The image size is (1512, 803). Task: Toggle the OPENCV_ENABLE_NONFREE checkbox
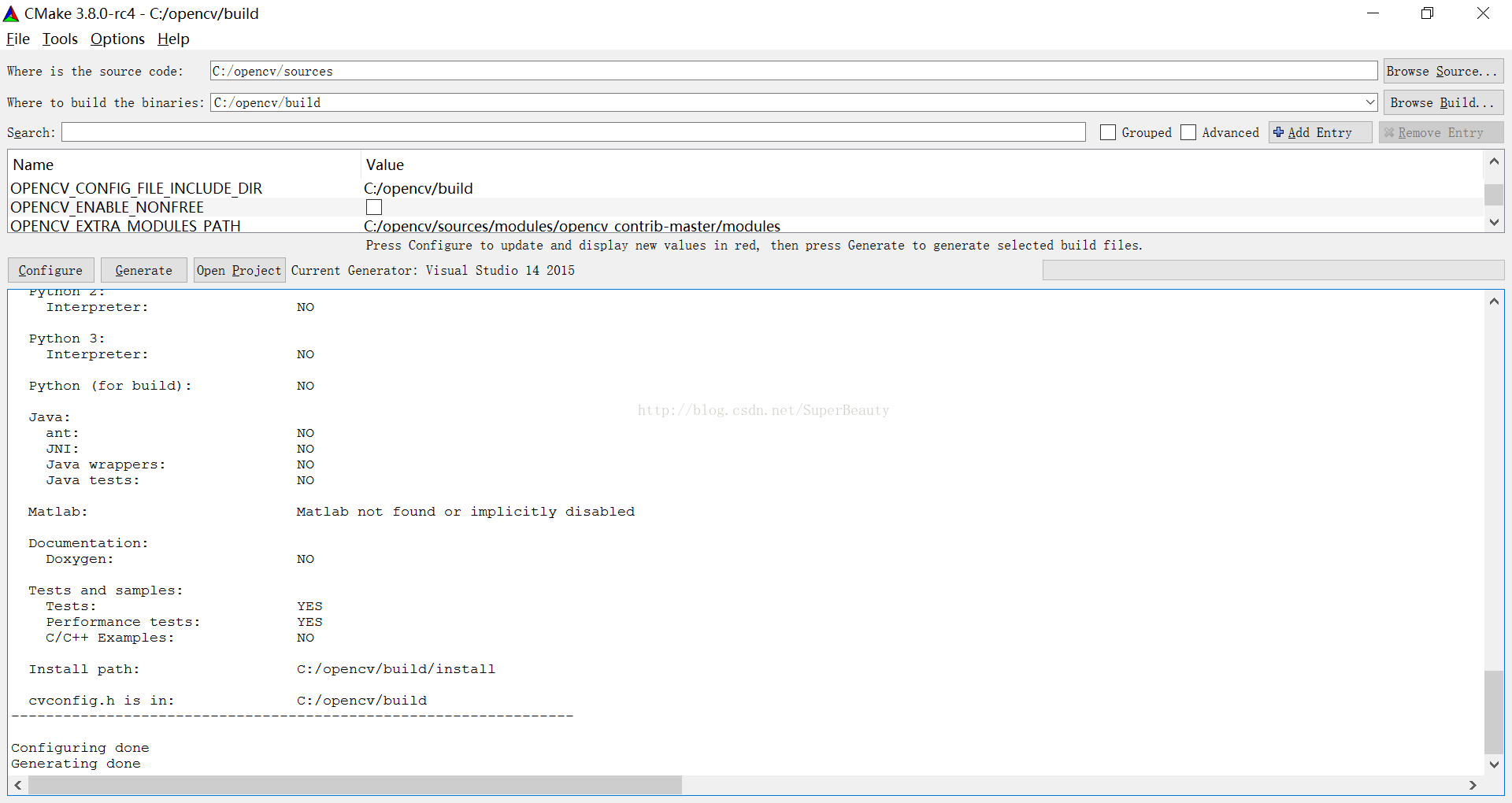[x=374, y=207]
